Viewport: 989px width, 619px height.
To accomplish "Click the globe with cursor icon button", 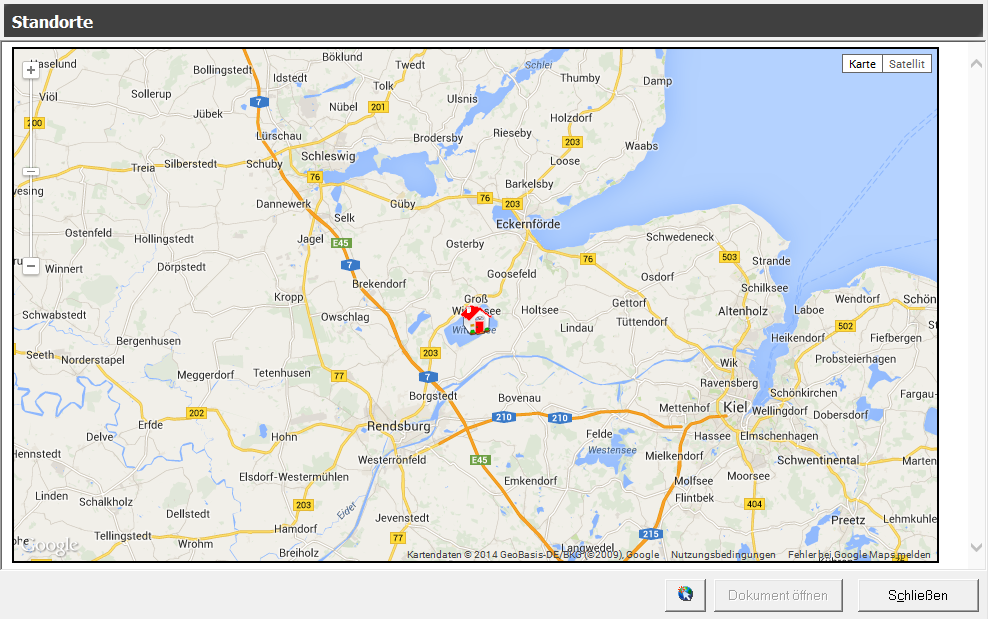I will pos(685,595).
